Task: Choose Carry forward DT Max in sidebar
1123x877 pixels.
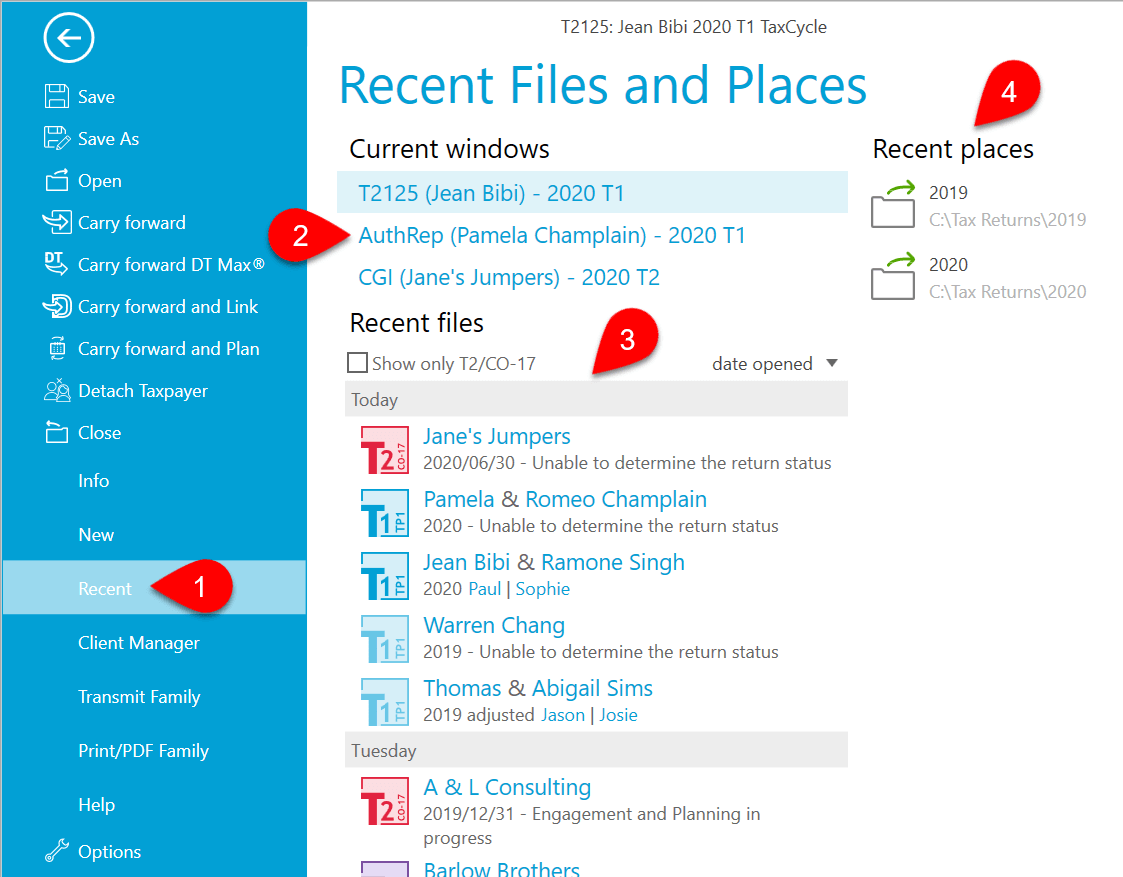Action: pos(171,265)
